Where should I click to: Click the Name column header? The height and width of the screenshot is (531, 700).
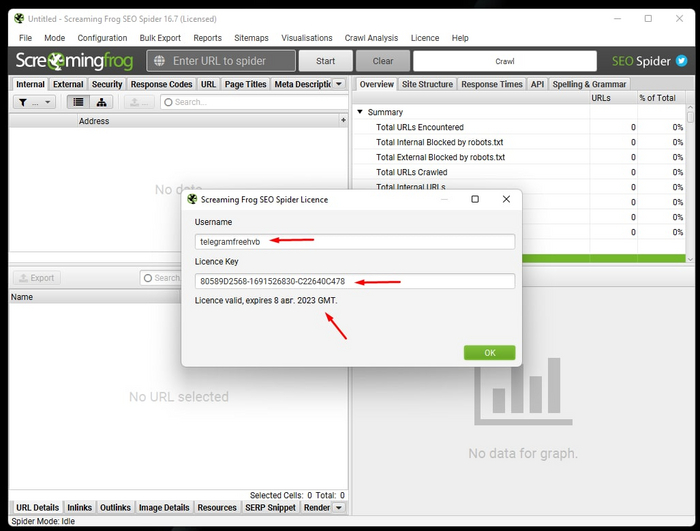pos(95,297)
